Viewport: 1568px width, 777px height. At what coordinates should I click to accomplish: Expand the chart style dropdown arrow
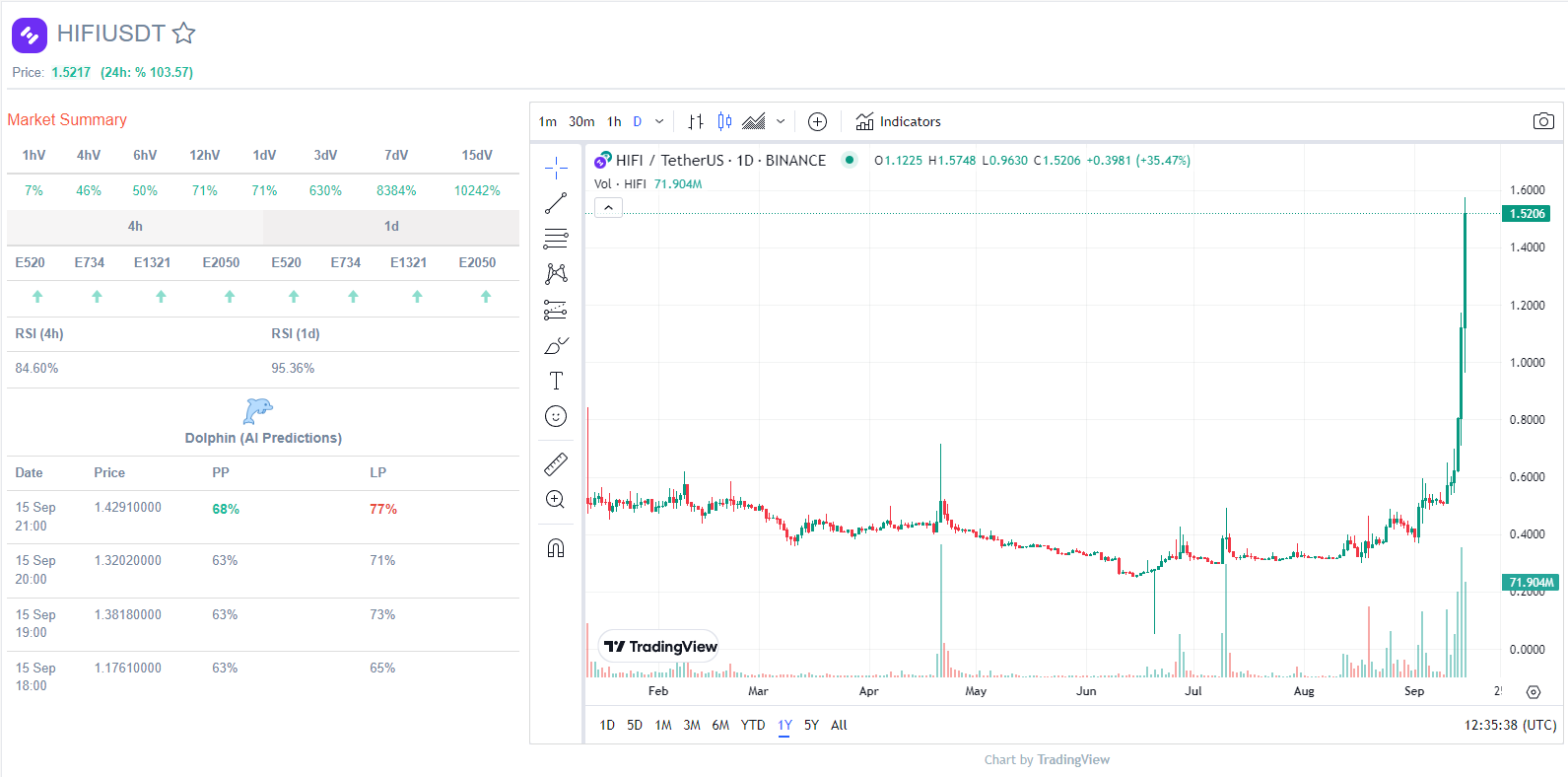pos(781,121)
